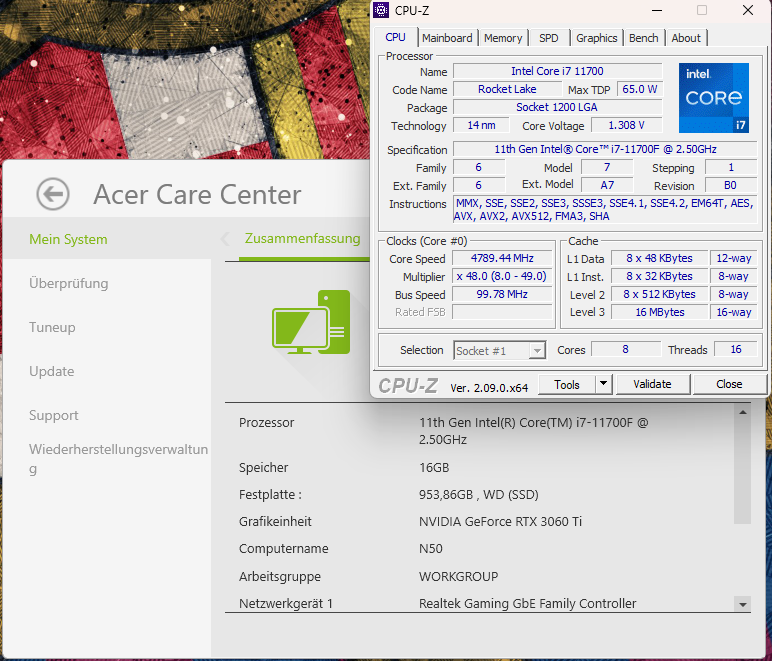Click the Festplatte value '953,86GB , WD (SSD)'

click(479, 495)
